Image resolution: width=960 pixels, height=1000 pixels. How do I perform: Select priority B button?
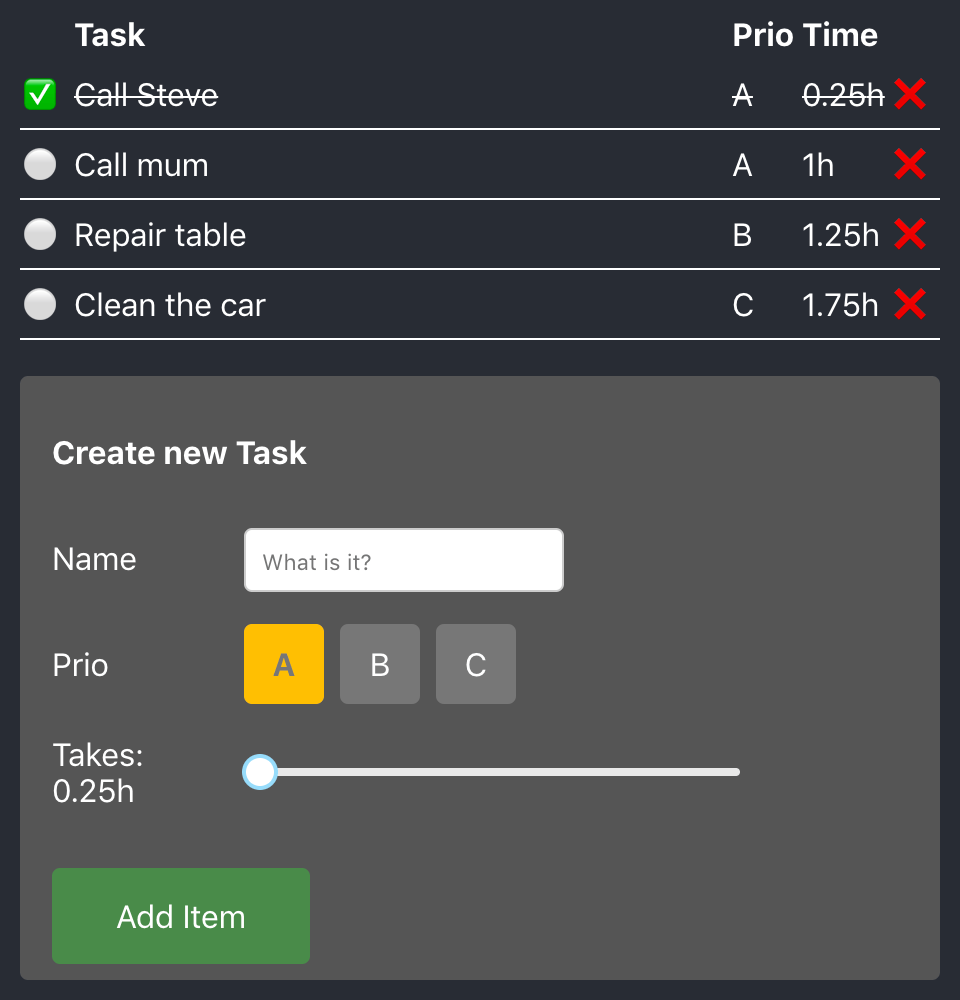(x=380, y=664)
